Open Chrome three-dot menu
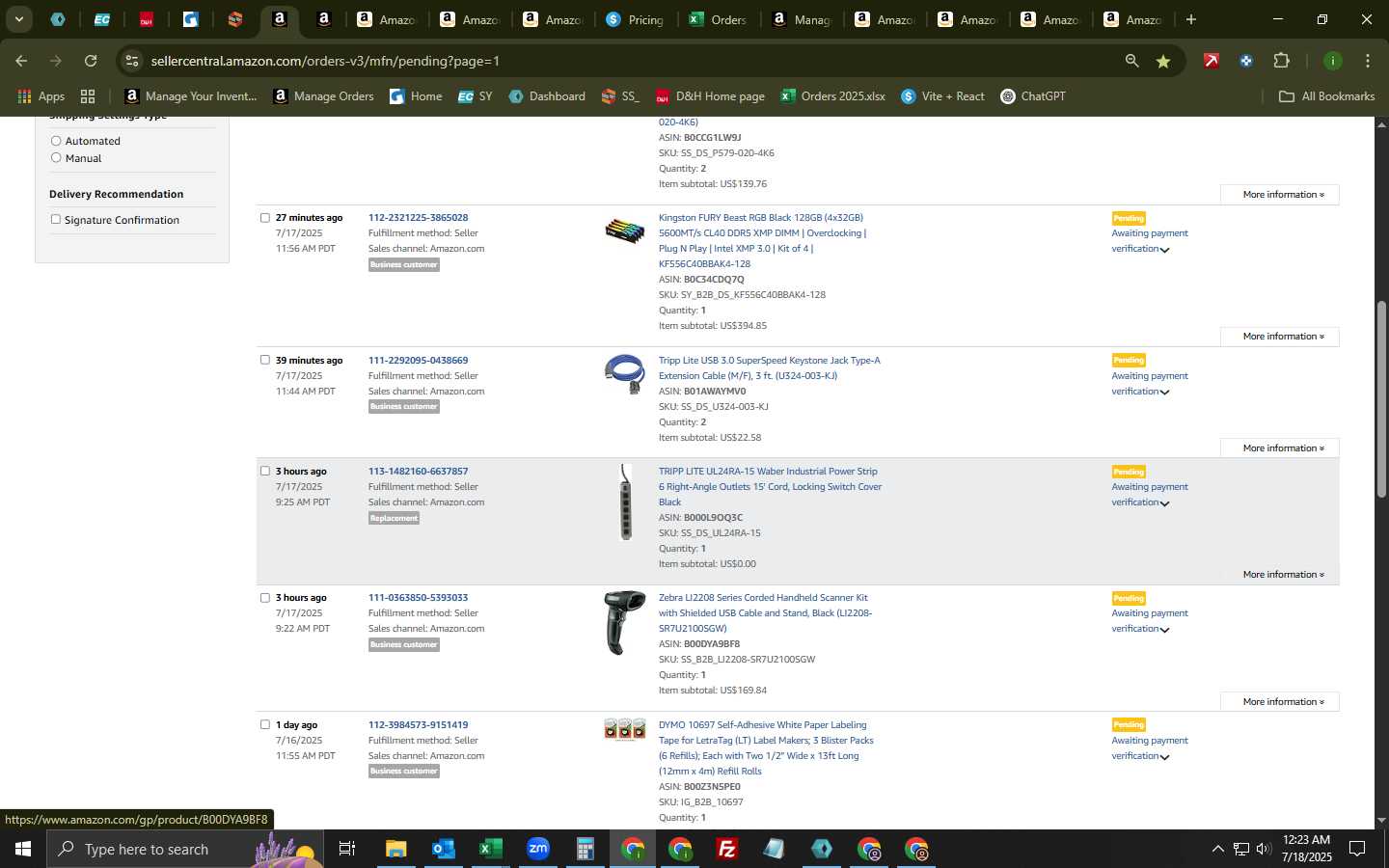Screen dimensions: 1389x868 [x=1367, y=61]
